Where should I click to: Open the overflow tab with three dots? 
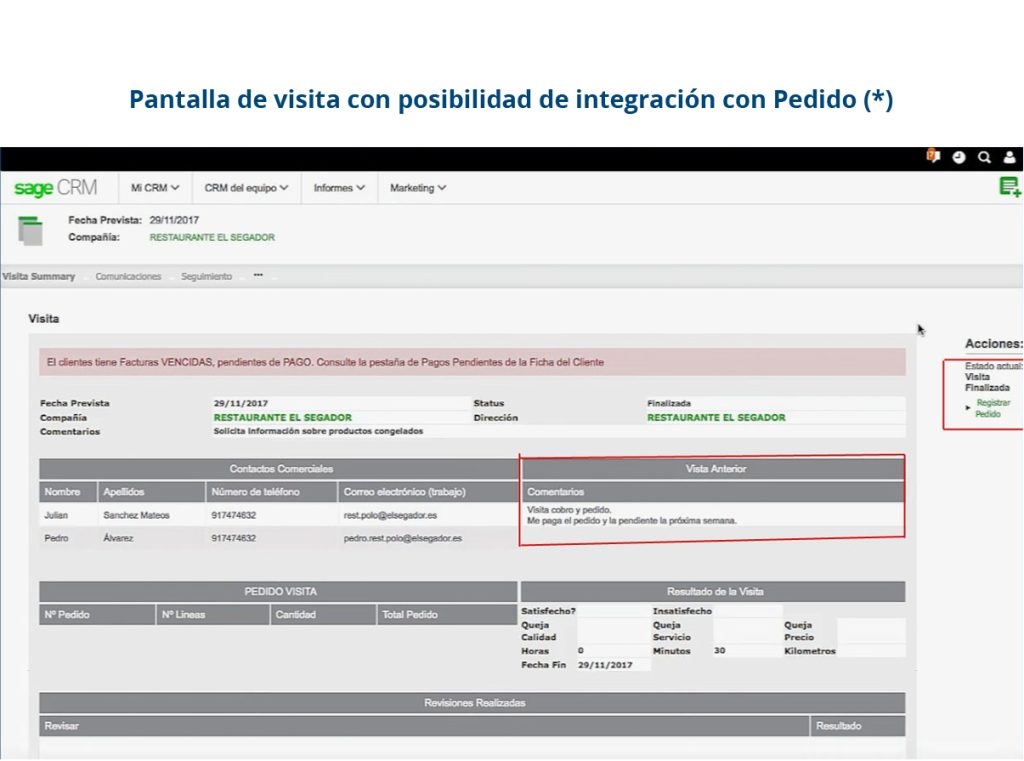click(257, 276)
